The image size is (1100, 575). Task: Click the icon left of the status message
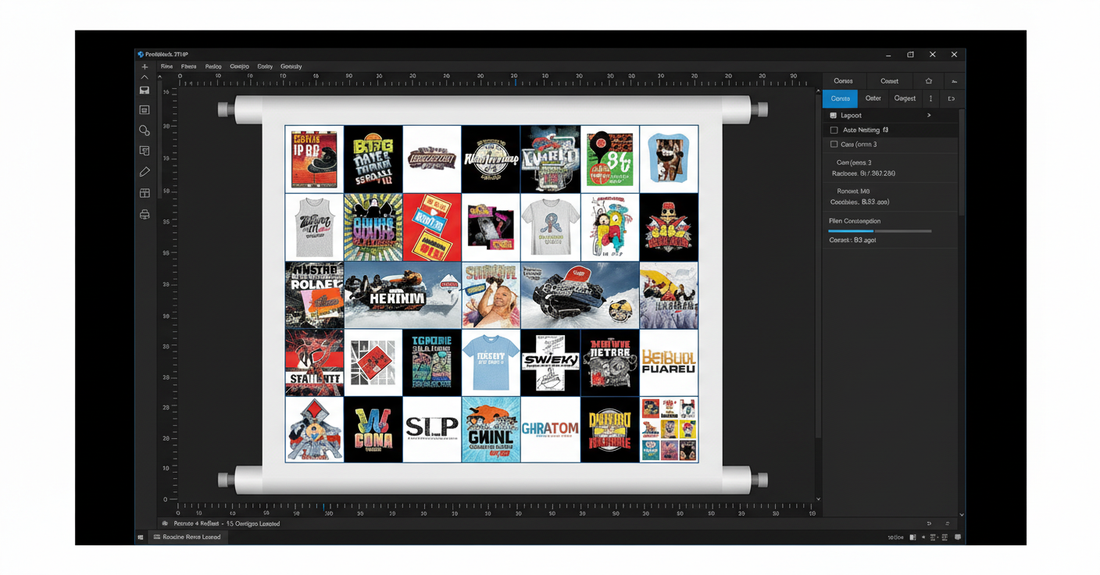pyautogui.click(x=165, y=524)
